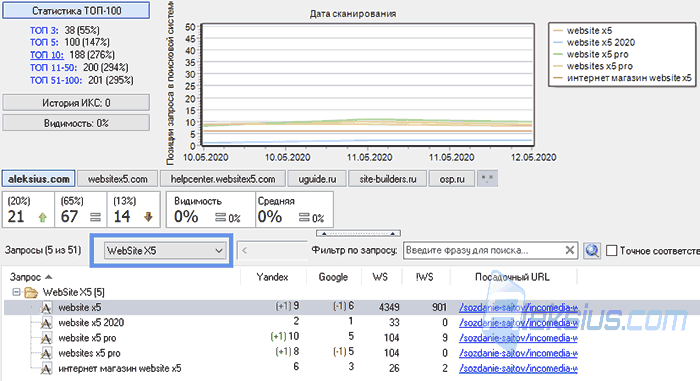The width and height of the screenshot is (700, 381).
Task: Open landing URL for 'websites x5 pro' row
Action: tap(518, 353)
